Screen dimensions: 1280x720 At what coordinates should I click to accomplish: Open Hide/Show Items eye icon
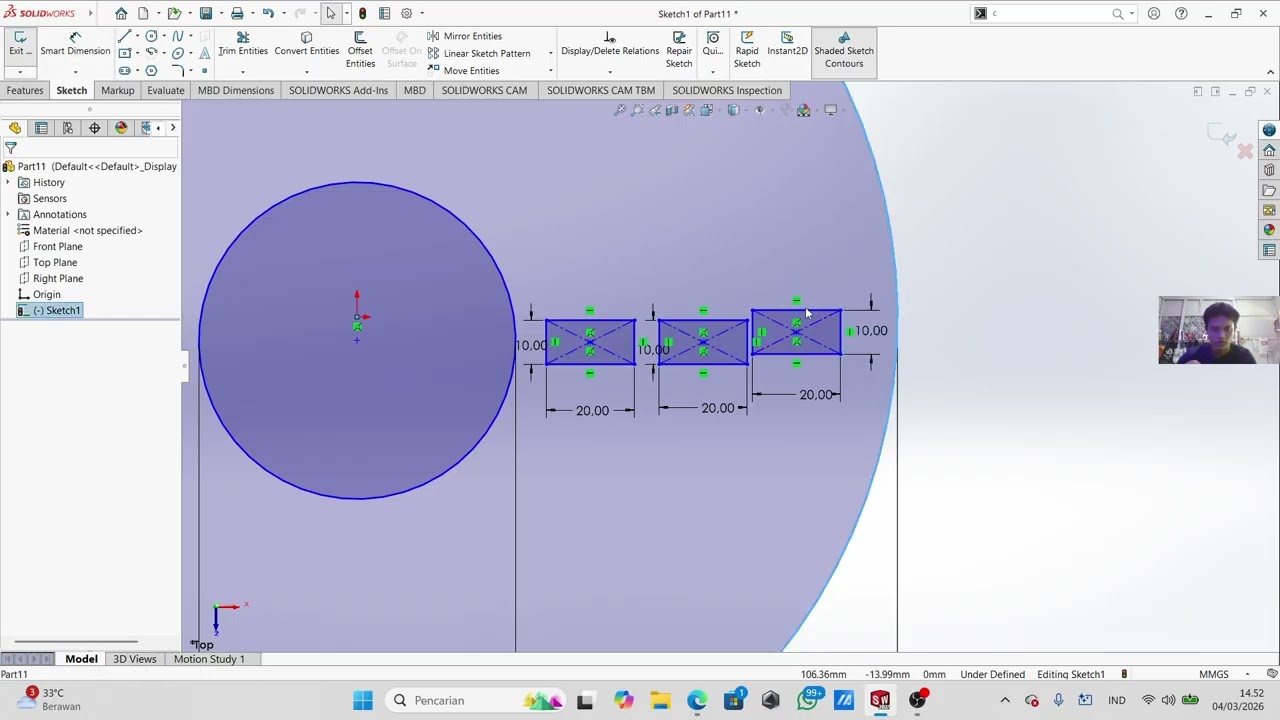coord(760,110)
